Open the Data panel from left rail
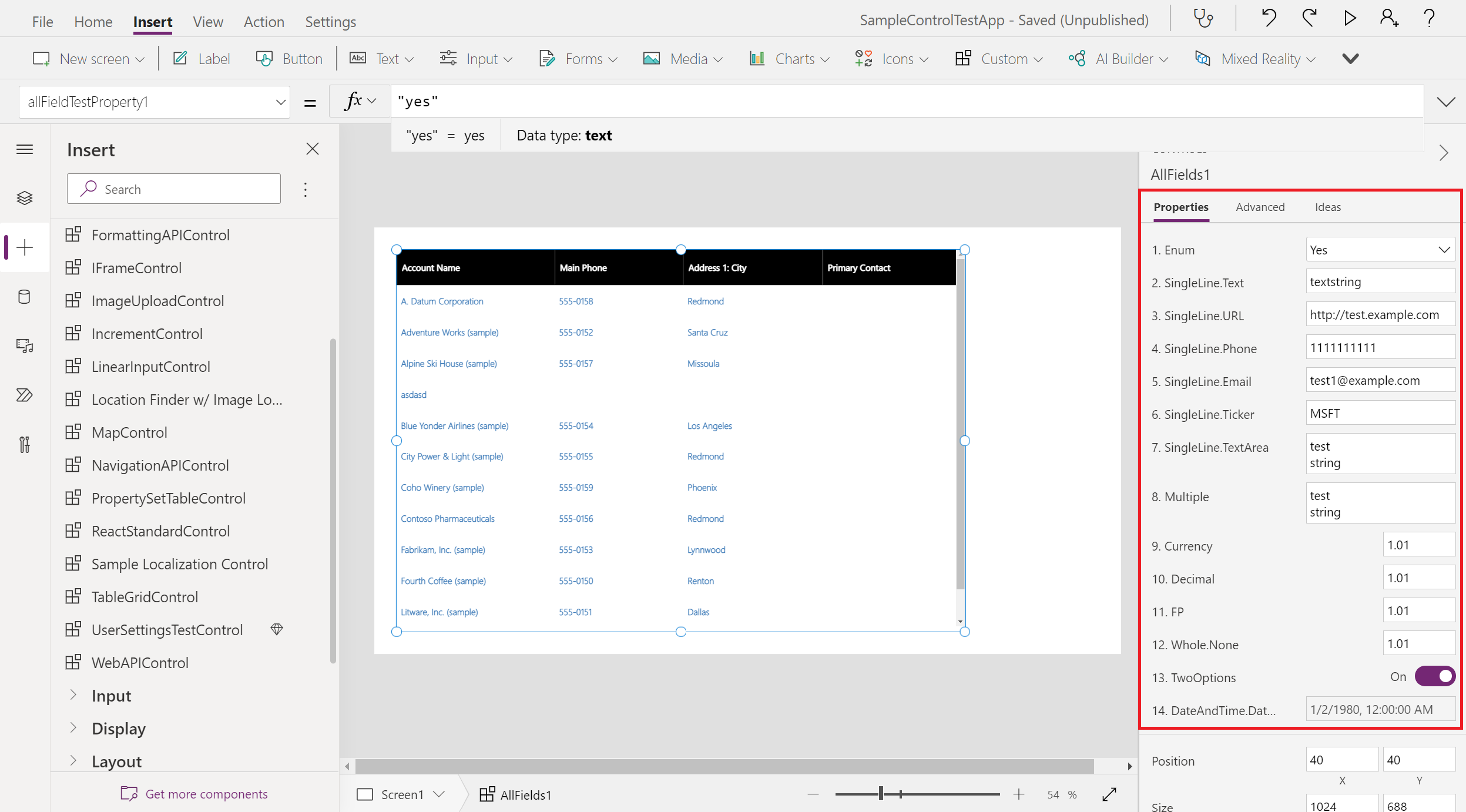The width and height of the screenshot is (1466, 812). point(25,297)
